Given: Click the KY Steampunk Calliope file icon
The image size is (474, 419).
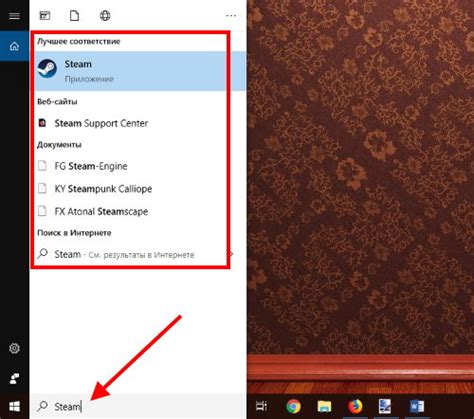Looking at the screenshot, I should pos(42,188).
